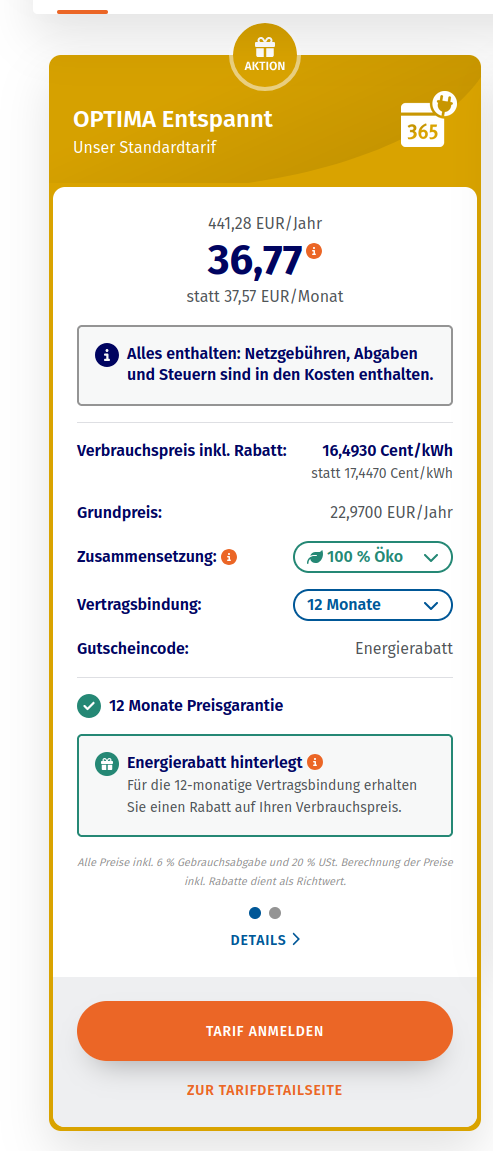Expand DETAILS chevron link
The width and height of the screenshot is (493, 1151).
pos(265,940)
